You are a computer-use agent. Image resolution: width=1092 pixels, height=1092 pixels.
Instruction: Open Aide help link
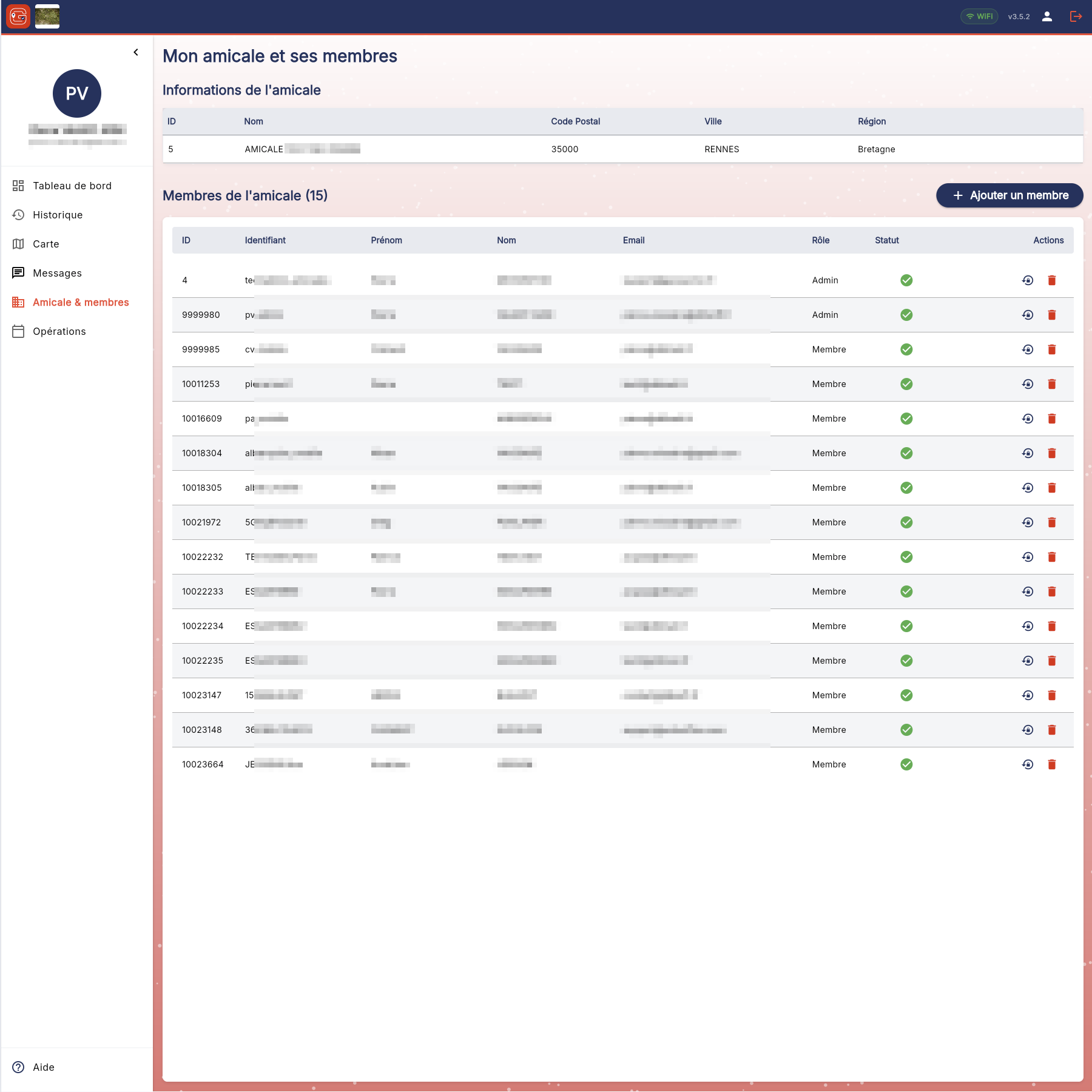[x=43, y=1067]
